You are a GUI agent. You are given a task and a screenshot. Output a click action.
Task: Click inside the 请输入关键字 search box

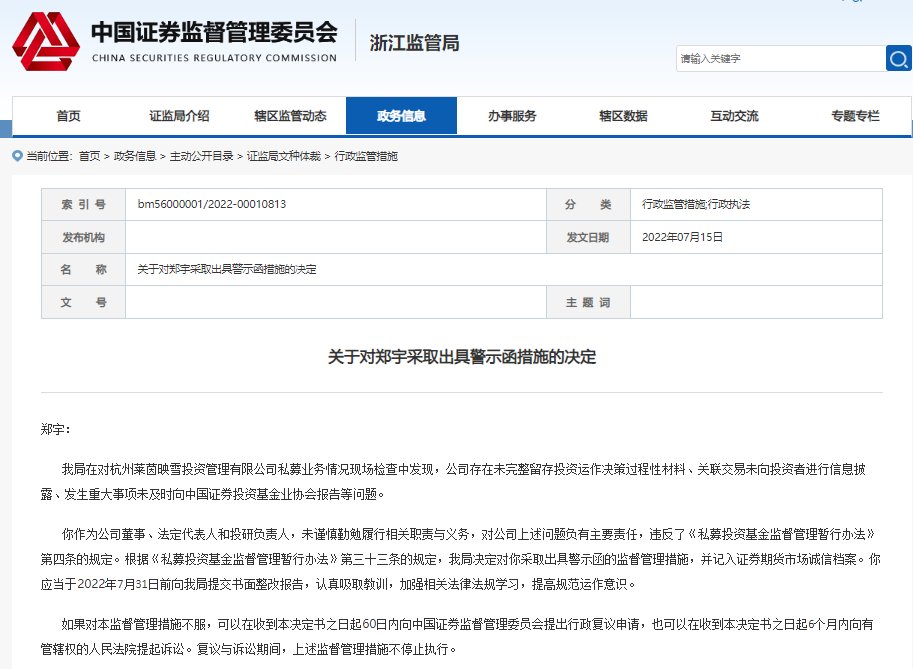pos(780,58)
